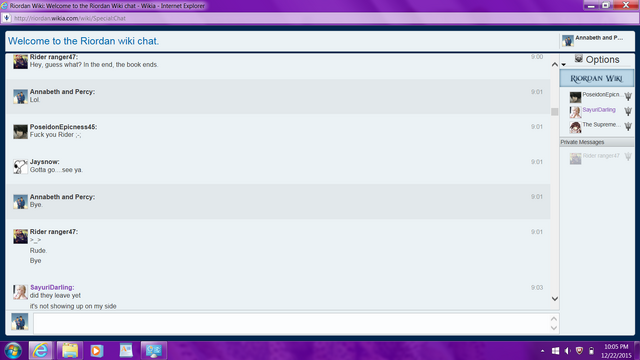Launch the media player taskbar icon
Image resolution: width=640 pixels, height=360 pixels.
(x=97, y=350)
